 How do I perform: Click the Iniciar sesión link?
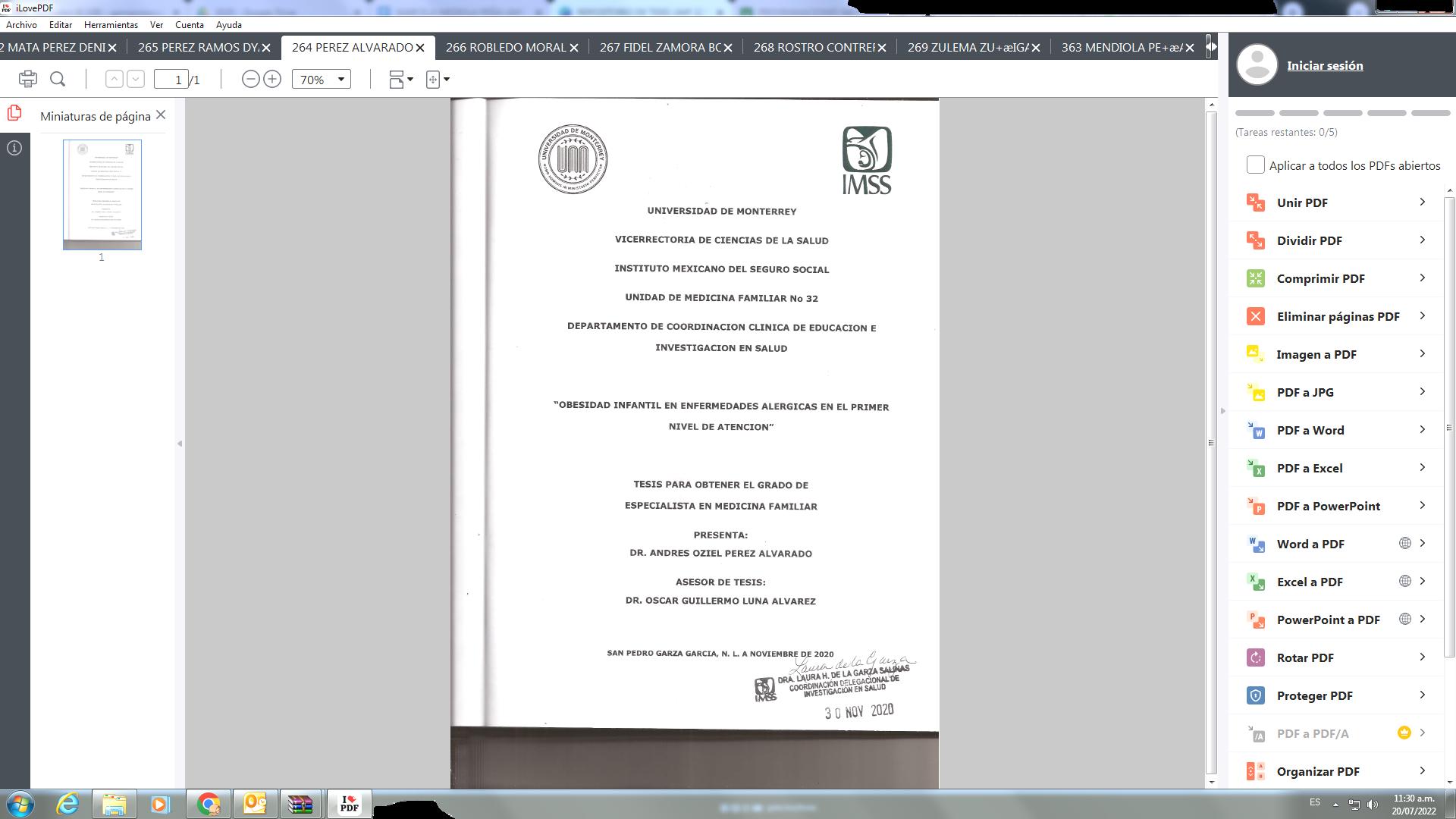1325,65
